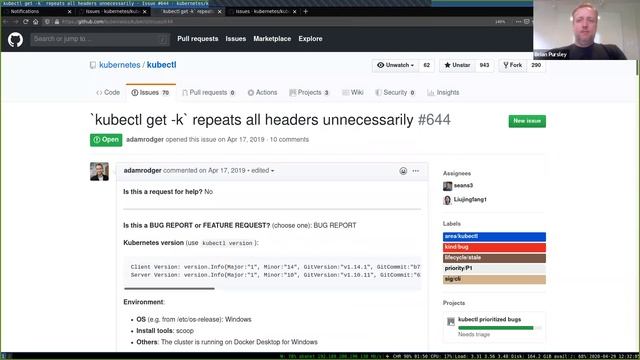Click the repository book icon
Viewport: 640px width, 360px height.
(x=93, y=65)
